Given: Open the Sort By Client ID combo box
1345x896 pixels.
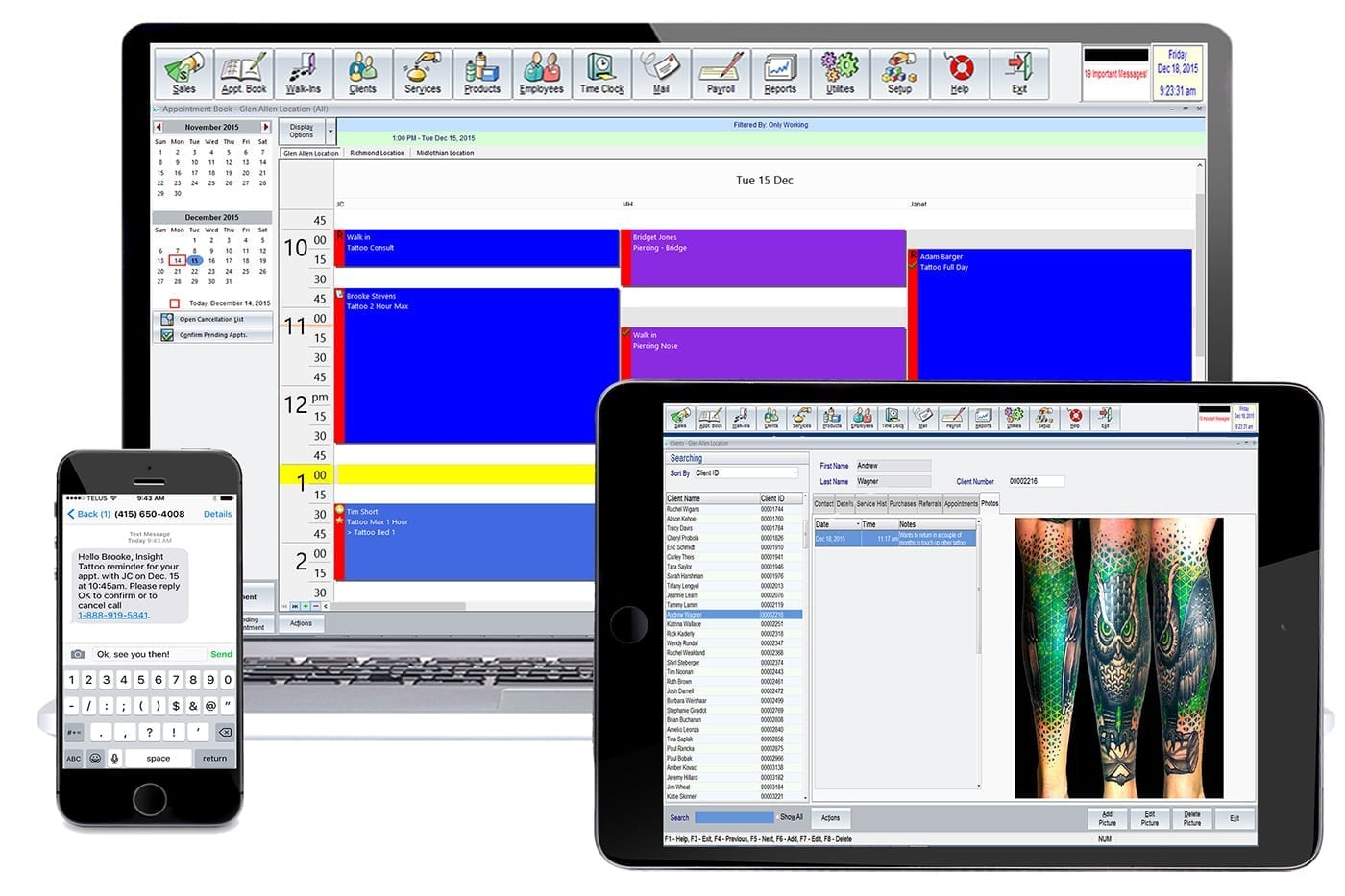Looking at the screenshot, I should click(746, 473).
